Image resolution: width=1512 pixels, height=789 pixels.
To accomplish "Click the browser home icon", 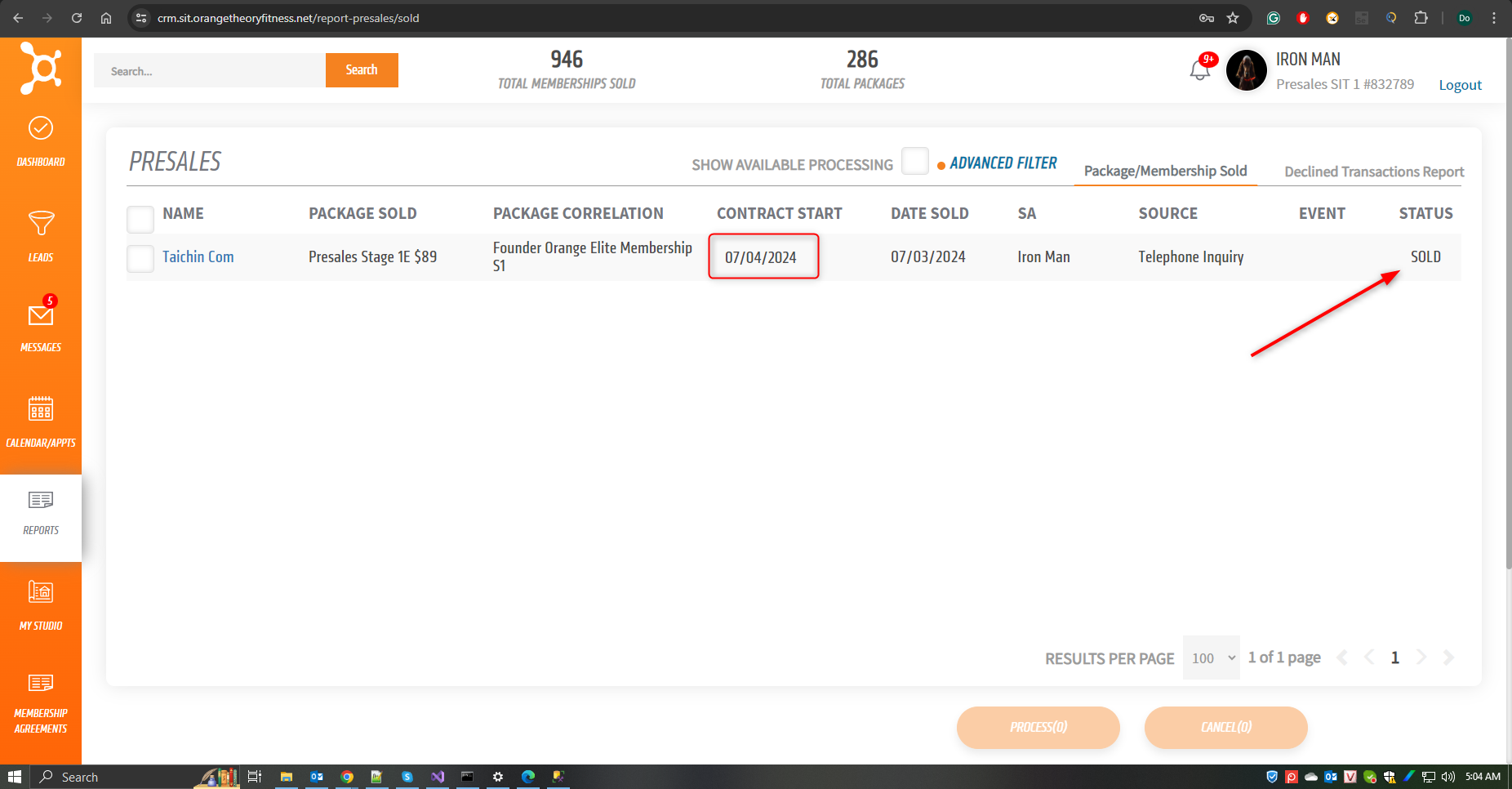I will [106, 18].
